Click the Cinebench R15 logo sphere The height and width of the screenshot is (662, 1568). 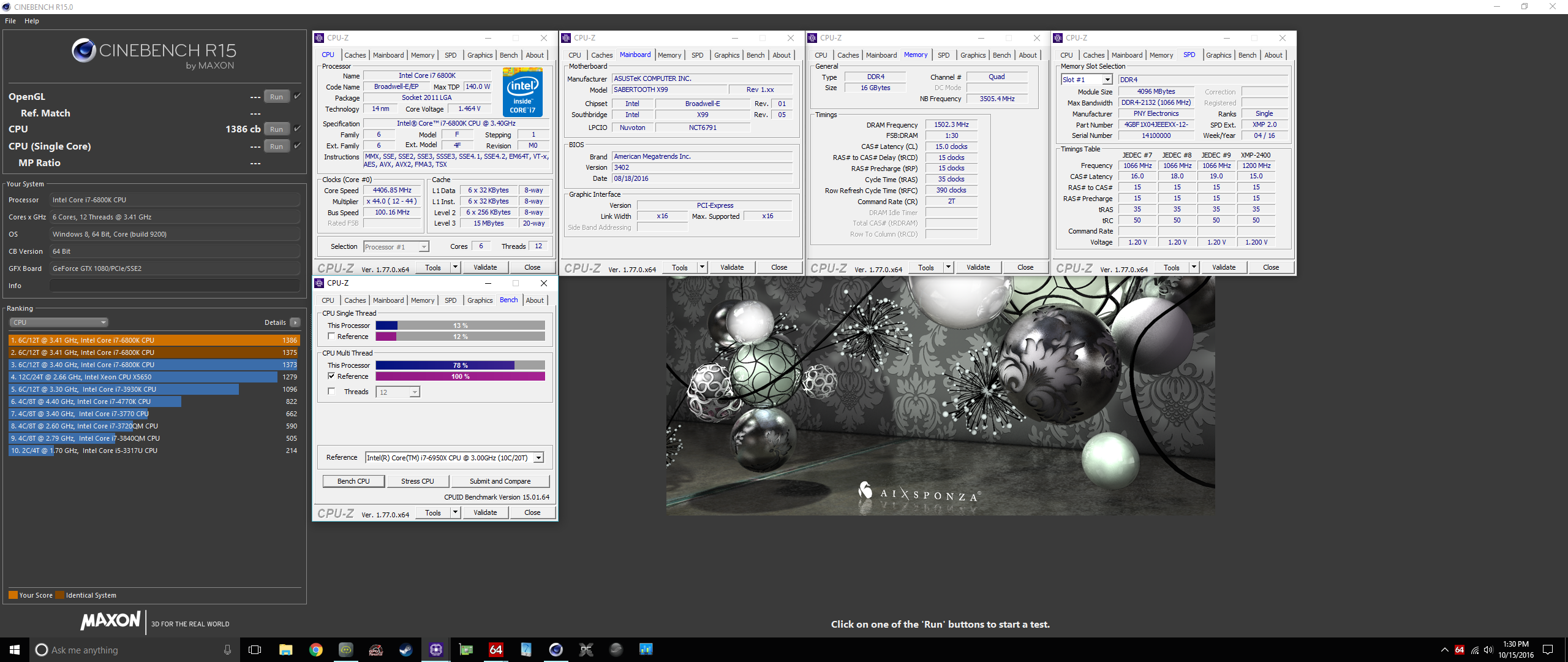coord(83,50)
